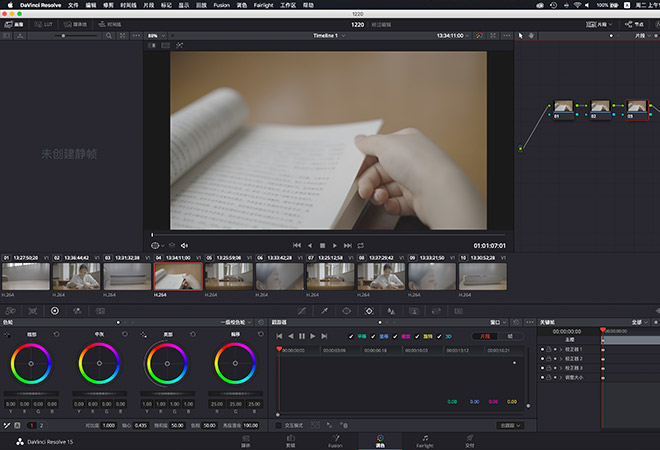The width and height of the screenshot is (660, 450).
Task: Open the Fusion page at bottom
Action: pos(336,440)
